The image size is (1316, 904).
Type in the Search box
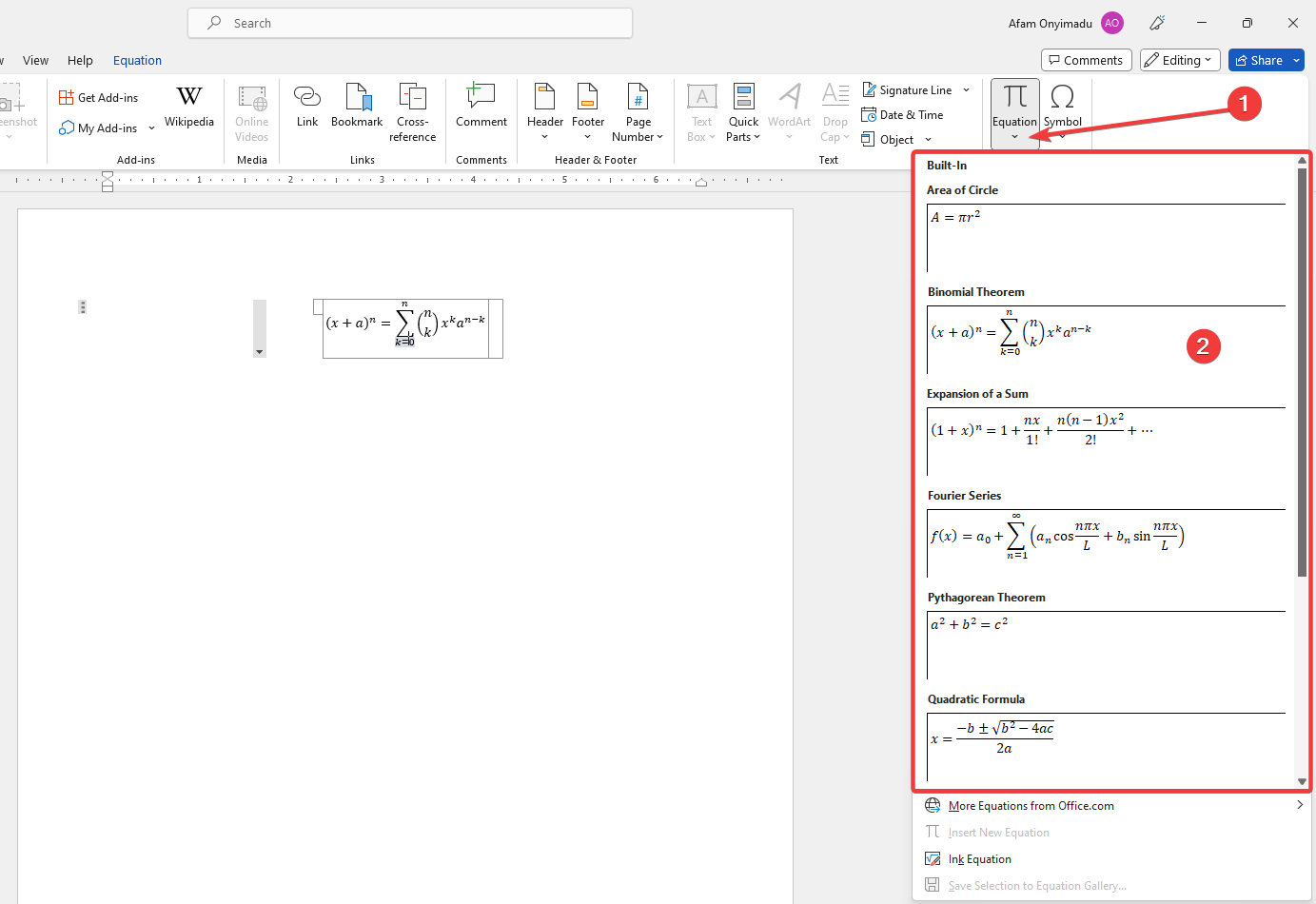point(419,23)
